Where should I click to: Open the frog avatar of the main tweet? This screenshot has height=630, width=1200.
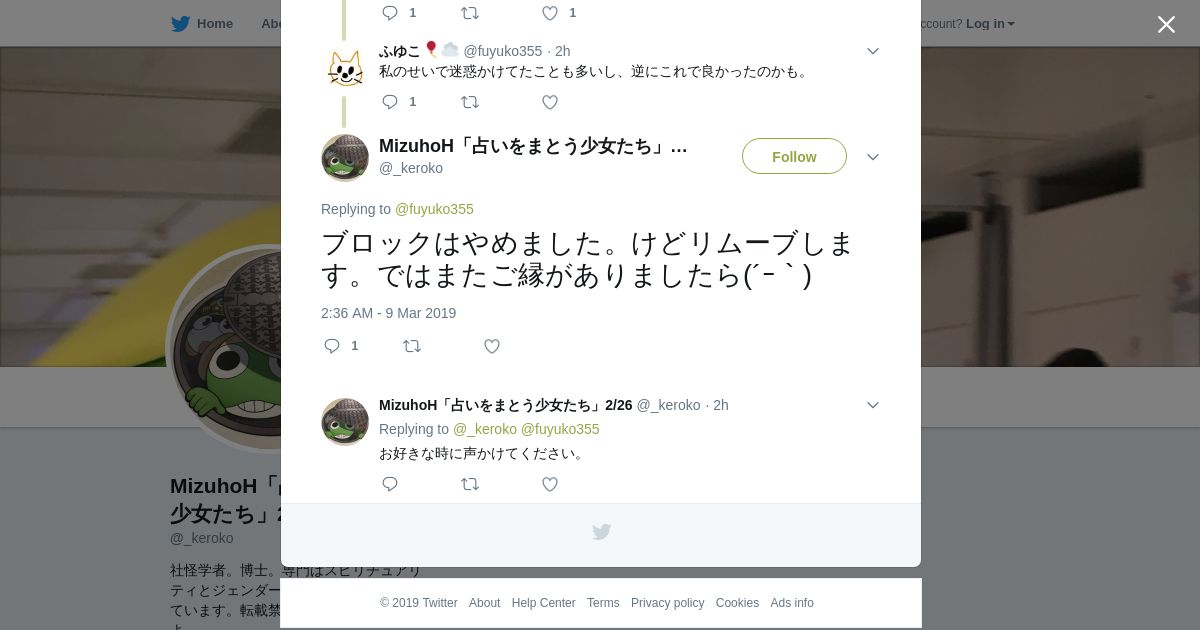pyautogui.click(x=345, y=158)
